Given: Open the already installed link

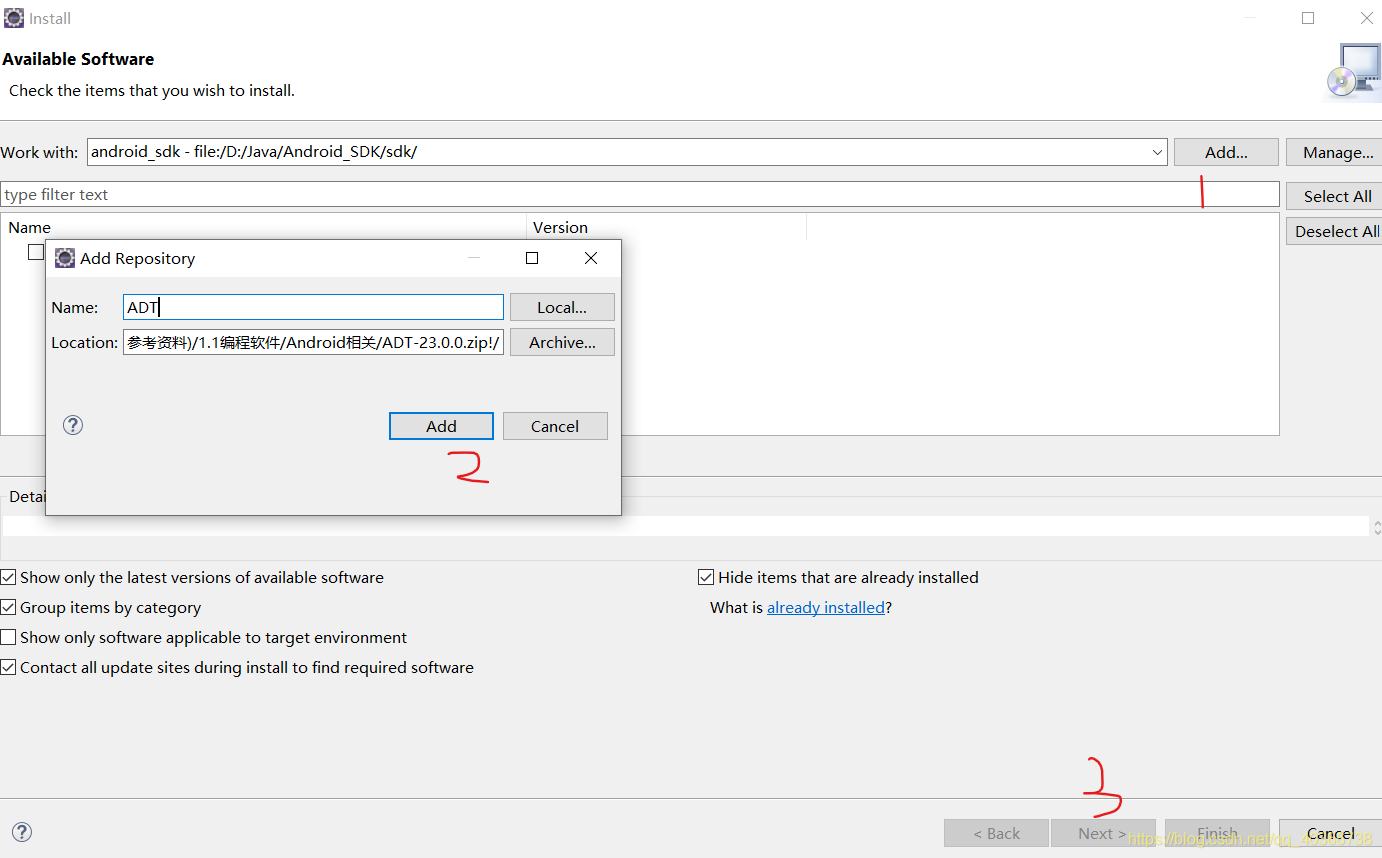Looking at the screenshot, I should pyautogui.click(x=826, y=607).
